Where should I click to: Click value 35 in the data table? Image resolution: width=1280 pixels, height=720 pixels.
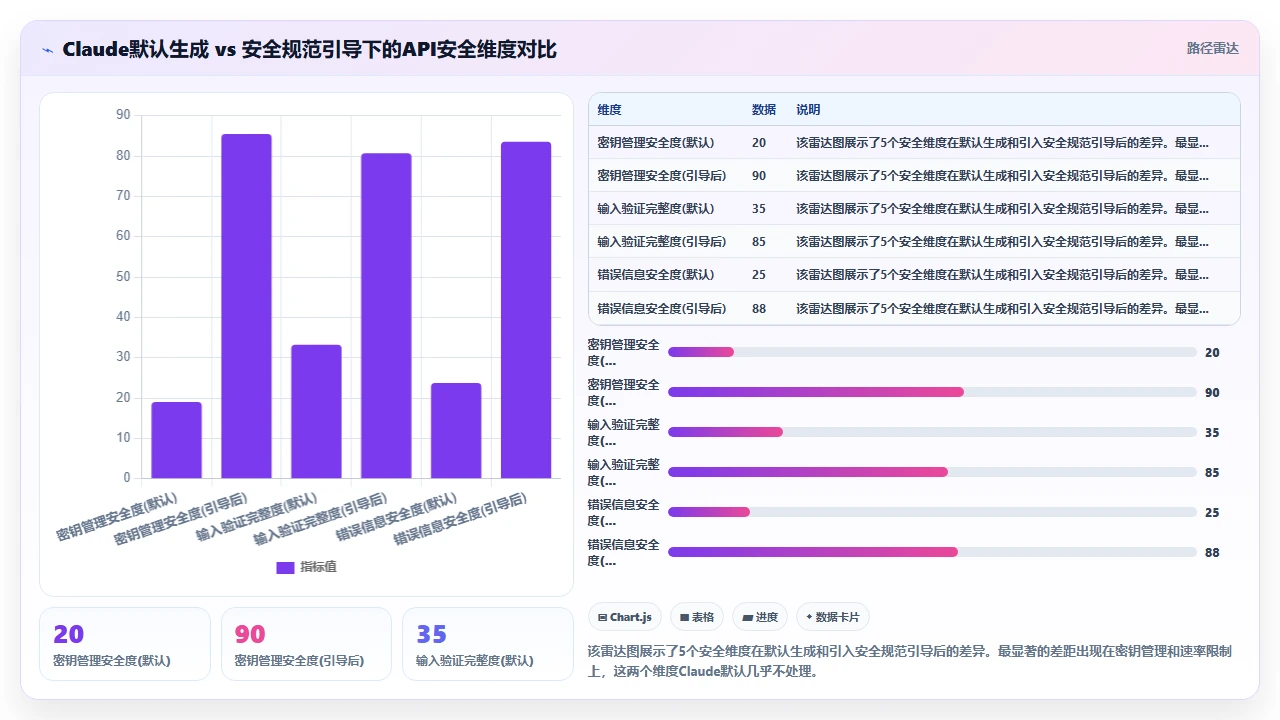(x=759, y=209)
